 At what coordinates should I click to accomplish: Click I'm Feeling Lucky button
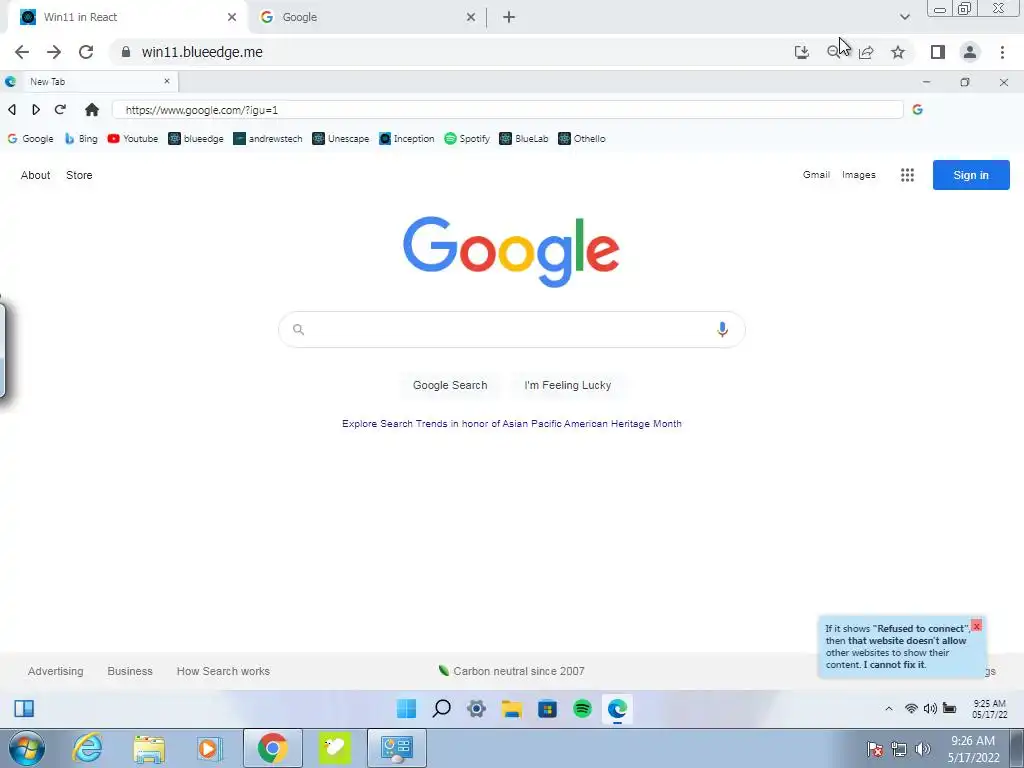pos(568,385)
